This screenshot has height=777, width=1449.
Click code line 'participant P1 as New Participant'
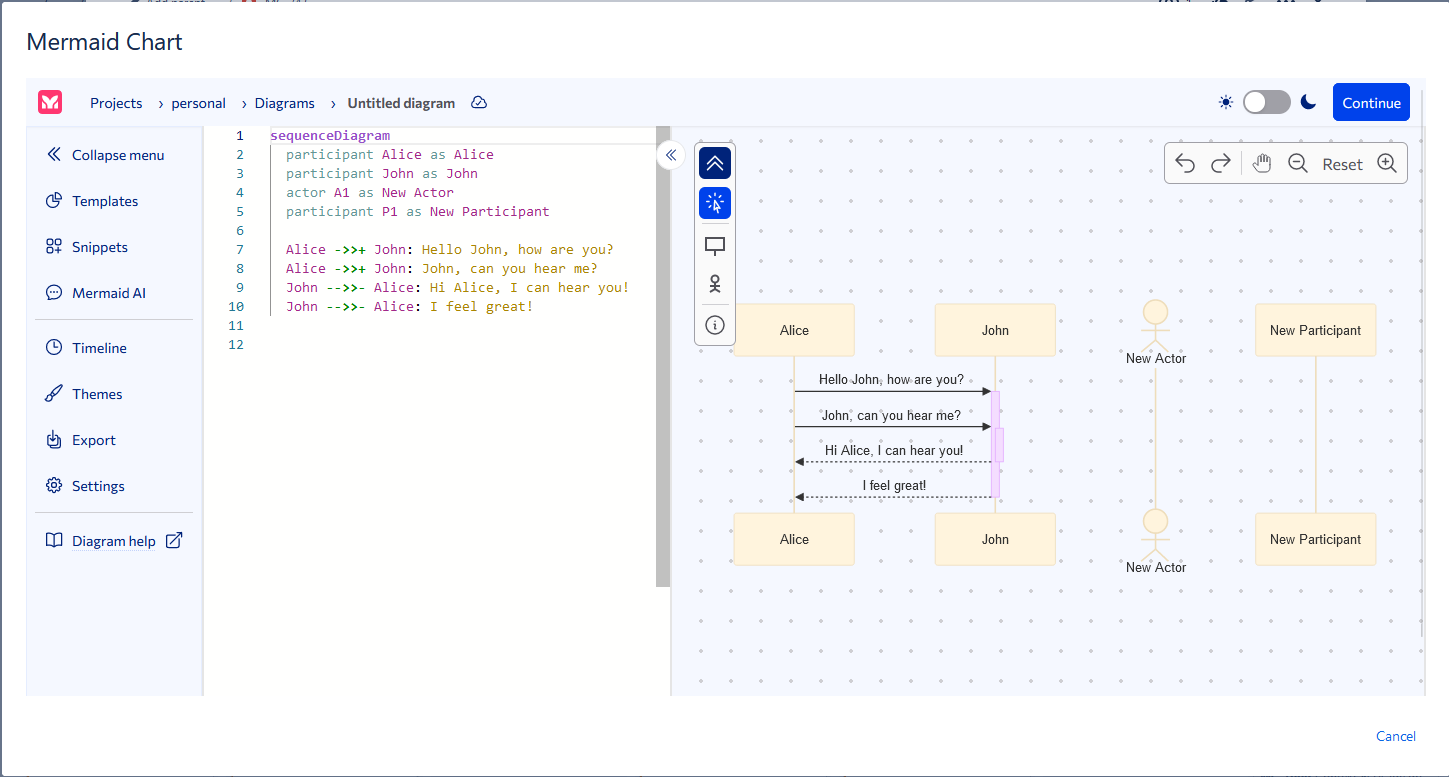click(418, 211)
